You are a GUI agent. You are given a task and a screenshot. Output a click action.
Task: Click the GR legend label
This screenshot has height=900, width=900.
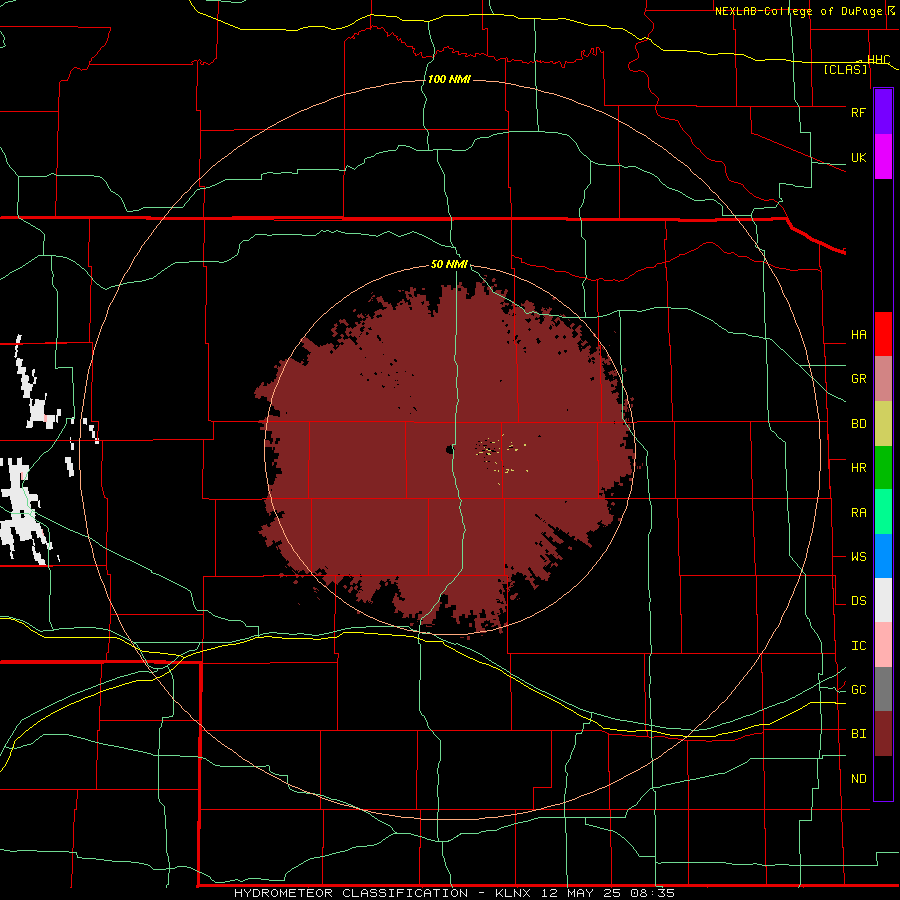pos(858,379)
